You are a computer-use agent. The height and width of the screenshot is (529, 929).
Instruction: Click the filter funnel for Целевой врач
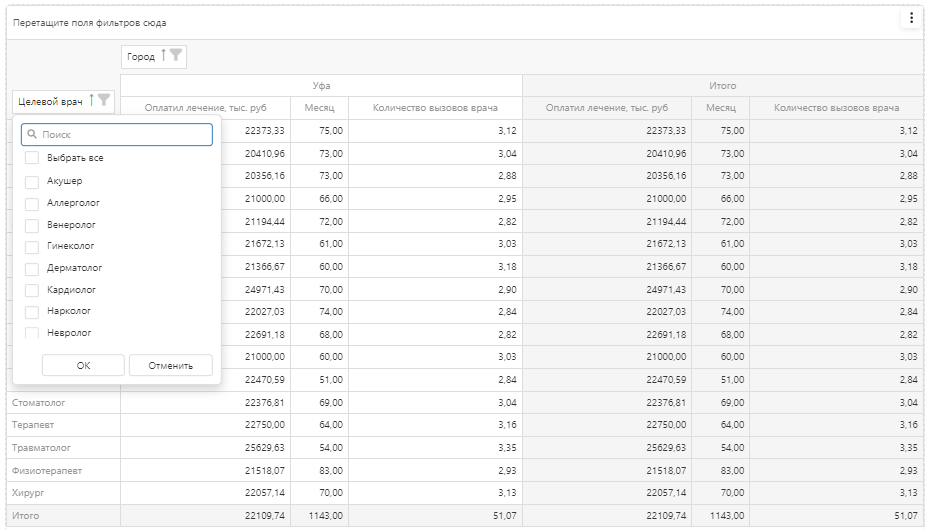pos(104,100)
